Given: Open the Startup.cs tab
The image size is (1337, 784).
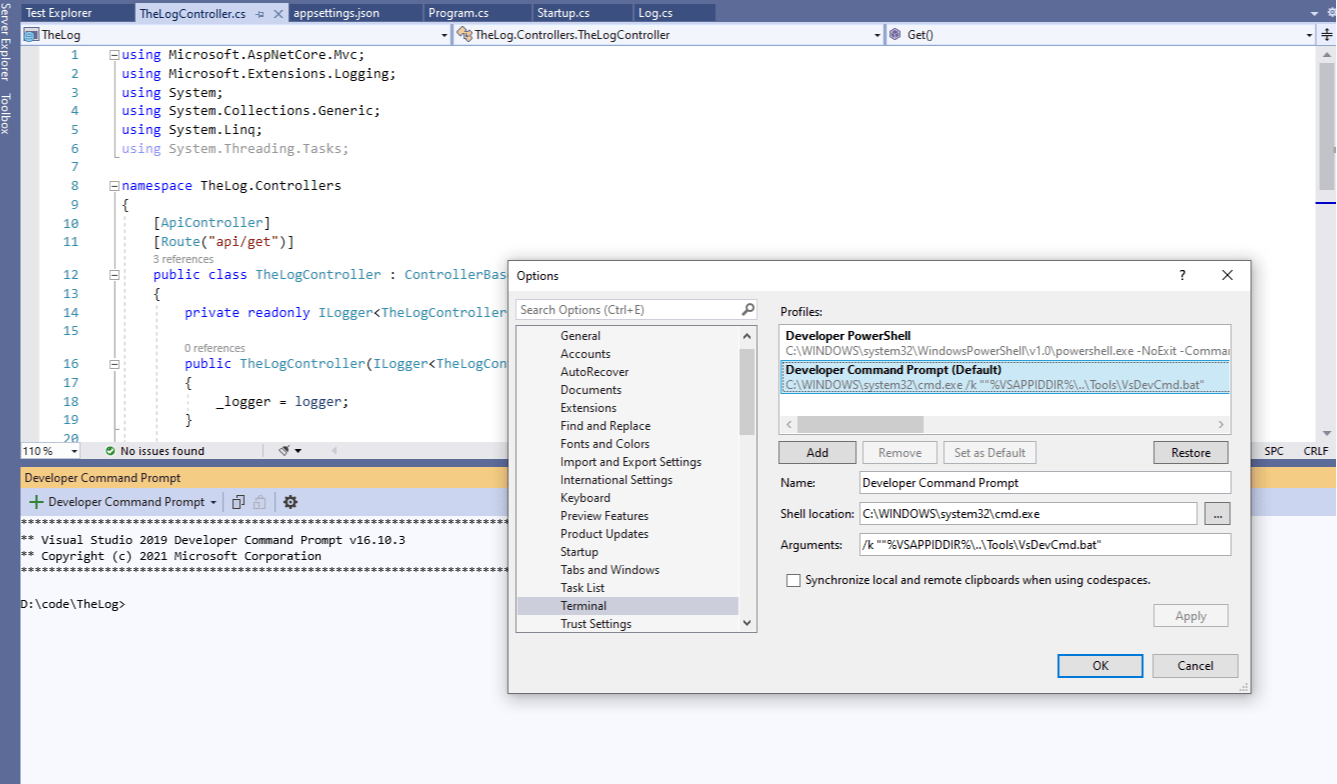Looking at the screenshot, I should (563, 13).
